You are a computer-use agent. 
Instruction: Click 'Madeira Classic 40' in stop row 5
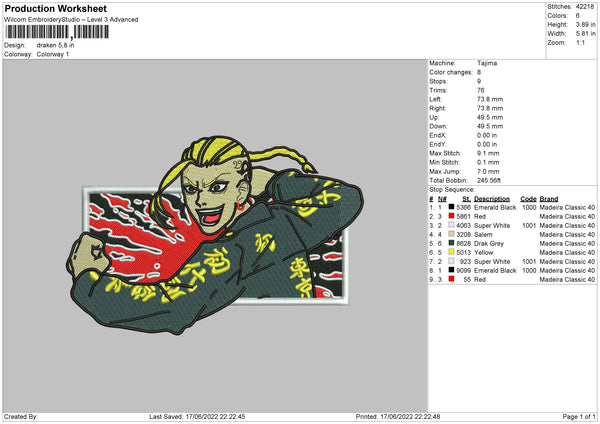coord(567,243)
